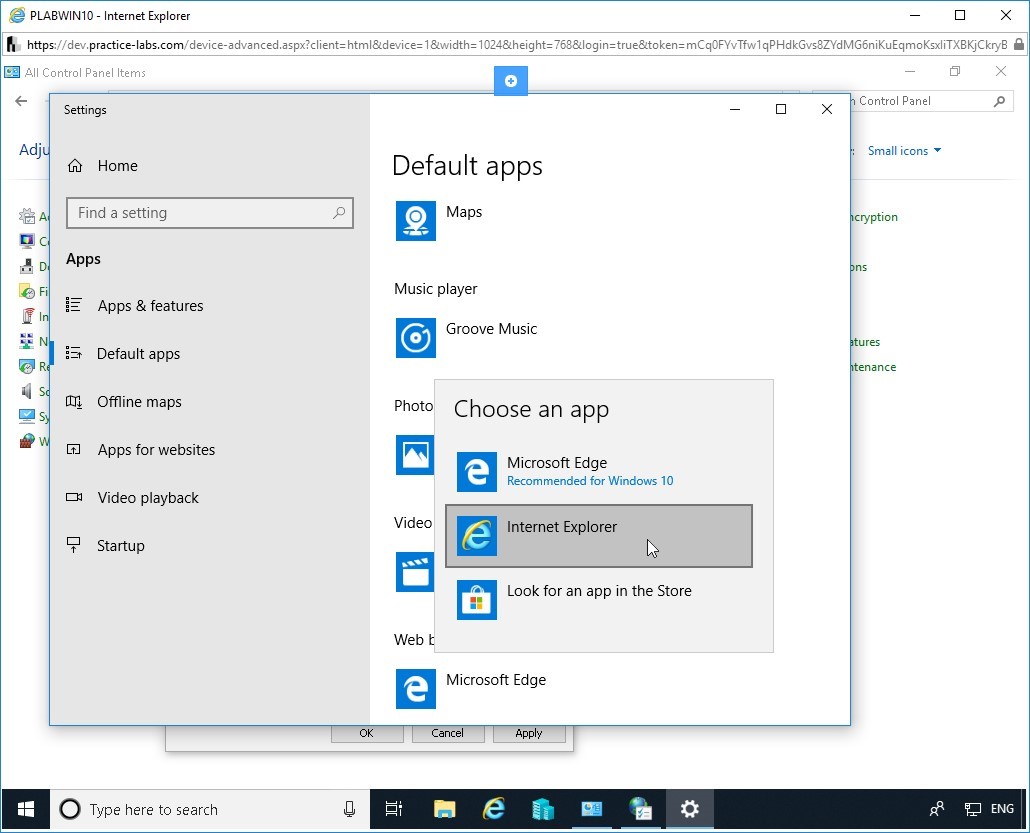Viewport: 1030px width, 833px height.
Task: Go back in the Control Panel window
Action: [22, 101]
